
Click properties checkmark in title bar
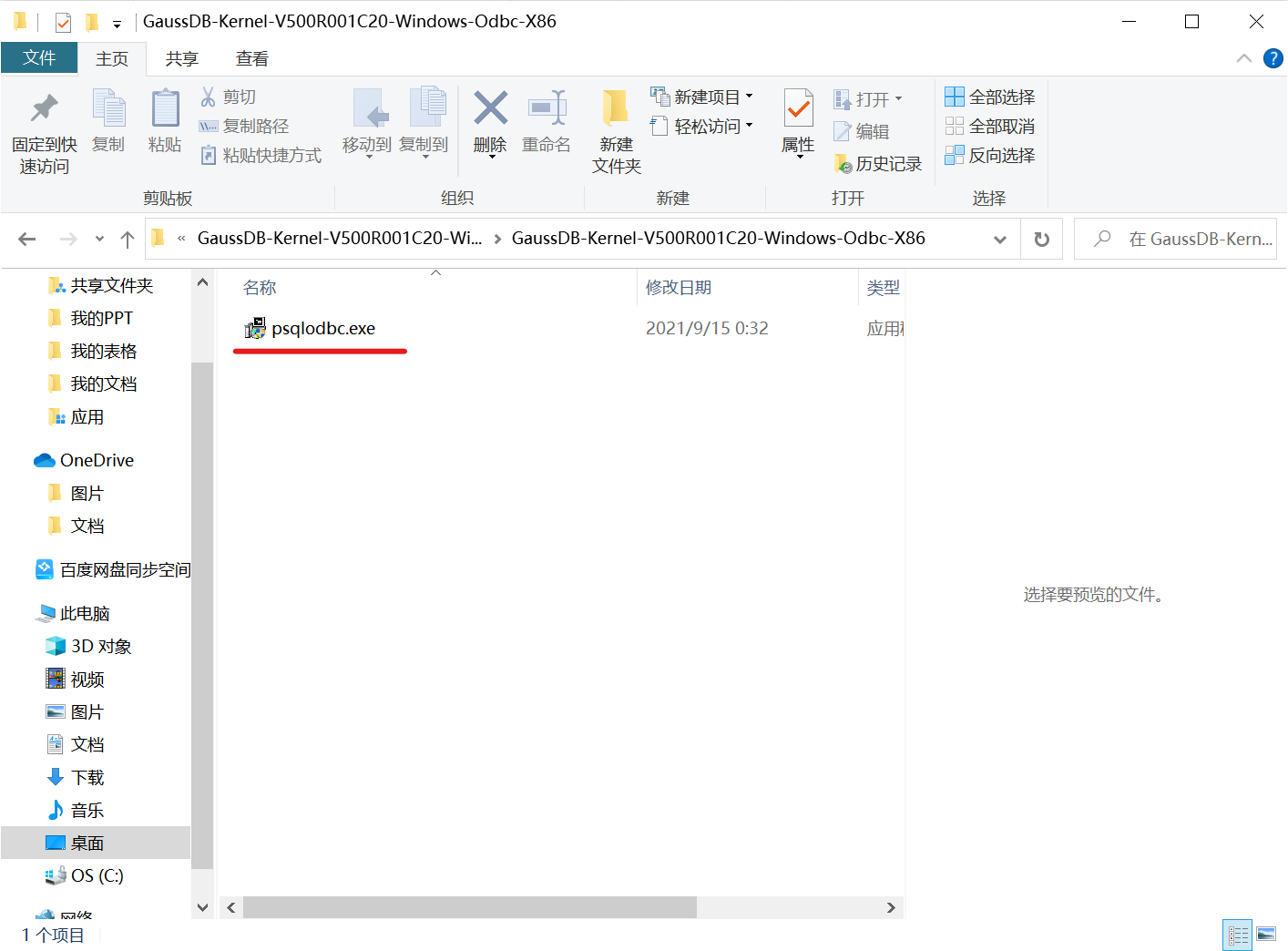(x=63, y=22)
